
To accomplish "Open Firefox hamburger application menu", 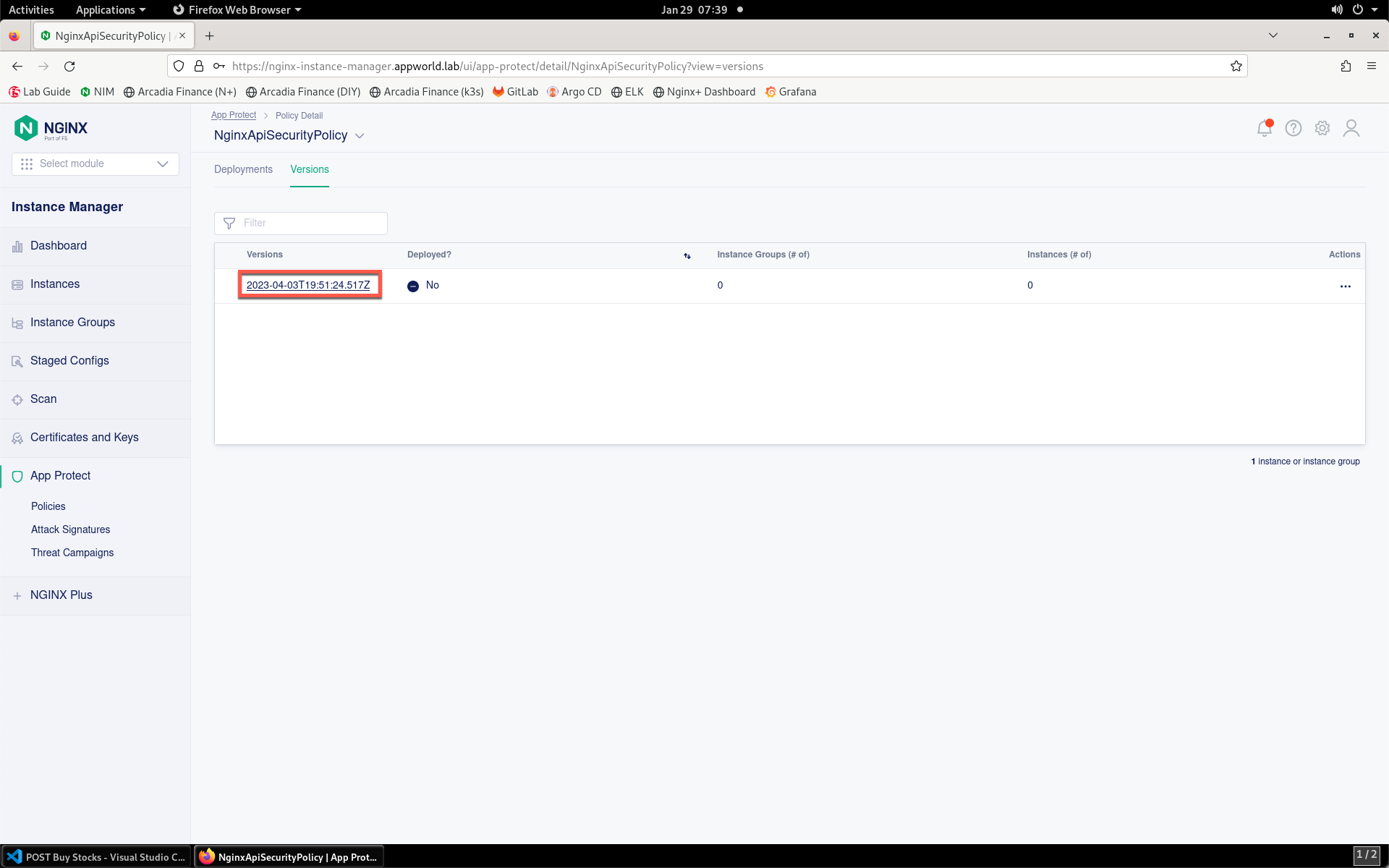I will point(1372,67).
